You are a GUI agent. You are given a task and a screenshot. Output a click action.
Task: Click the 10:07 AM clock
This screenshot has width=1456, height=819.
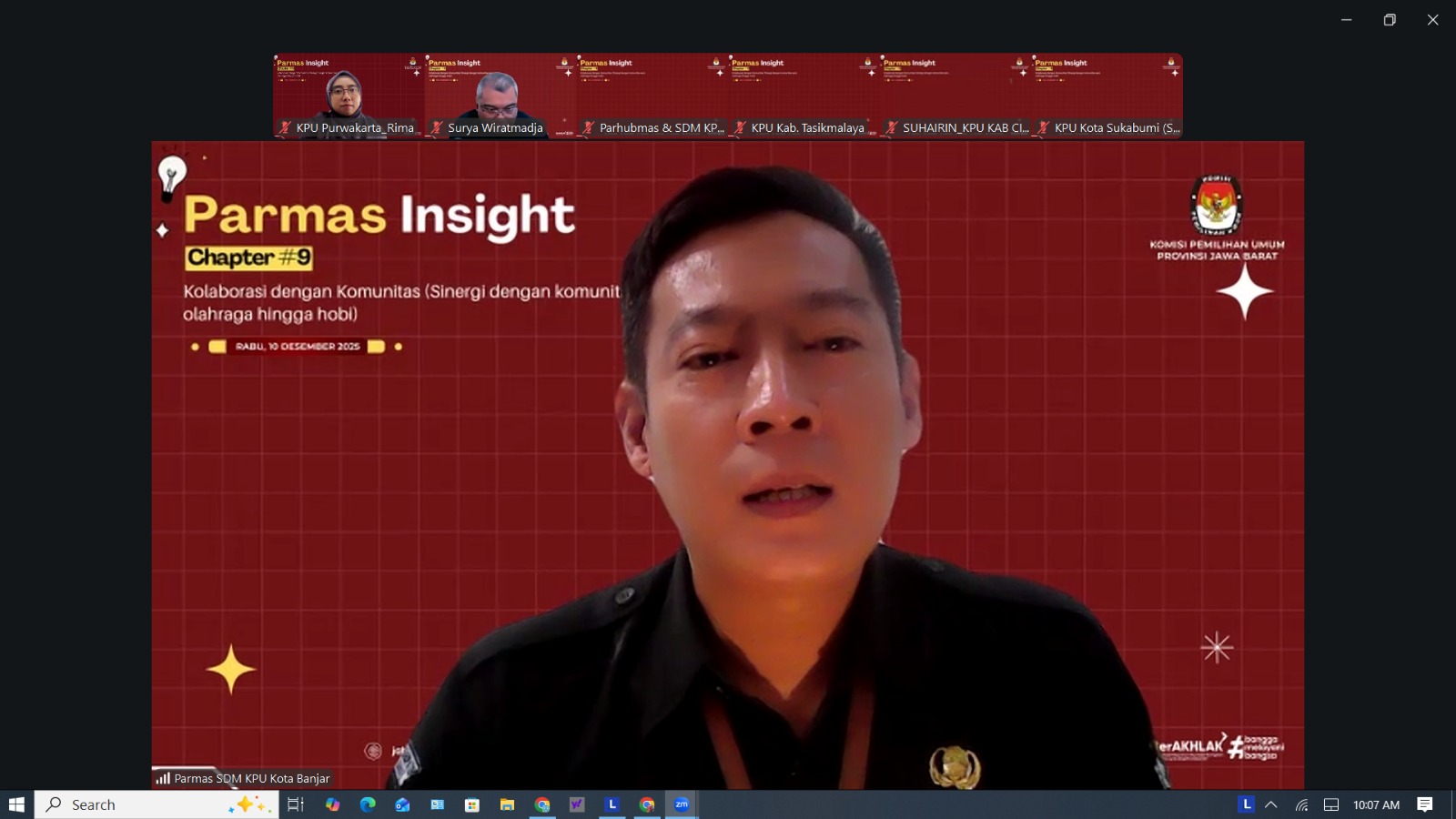1376,804
